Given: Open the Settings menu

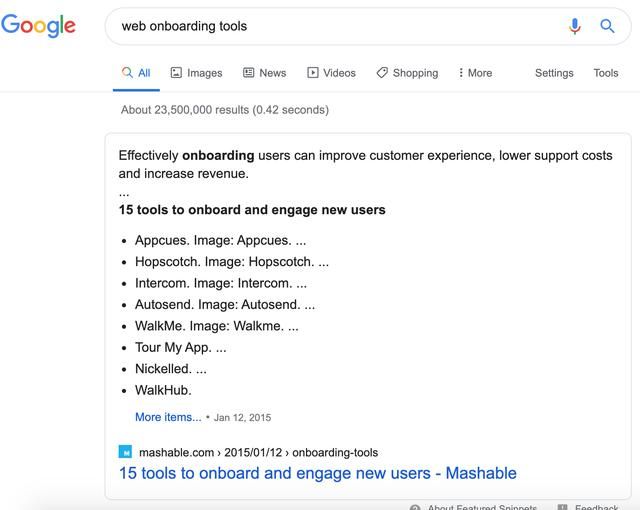Looking at the screenshot, I should [x=554, y=73].
